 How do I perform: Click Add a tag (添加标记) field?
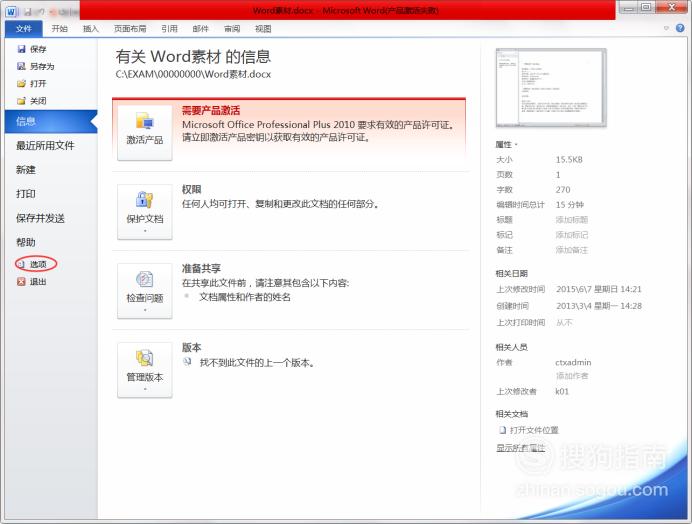point(572,234)
